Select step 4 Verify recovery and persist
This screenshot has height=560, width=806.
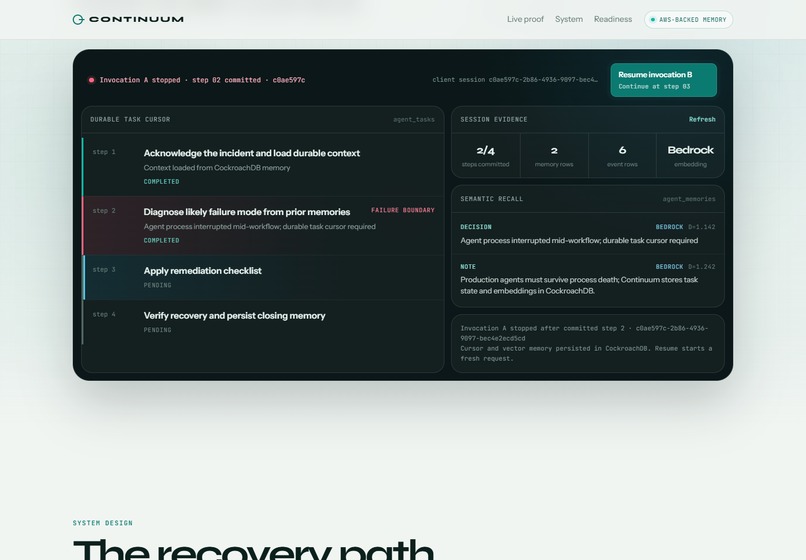click(x=263, y=322)
